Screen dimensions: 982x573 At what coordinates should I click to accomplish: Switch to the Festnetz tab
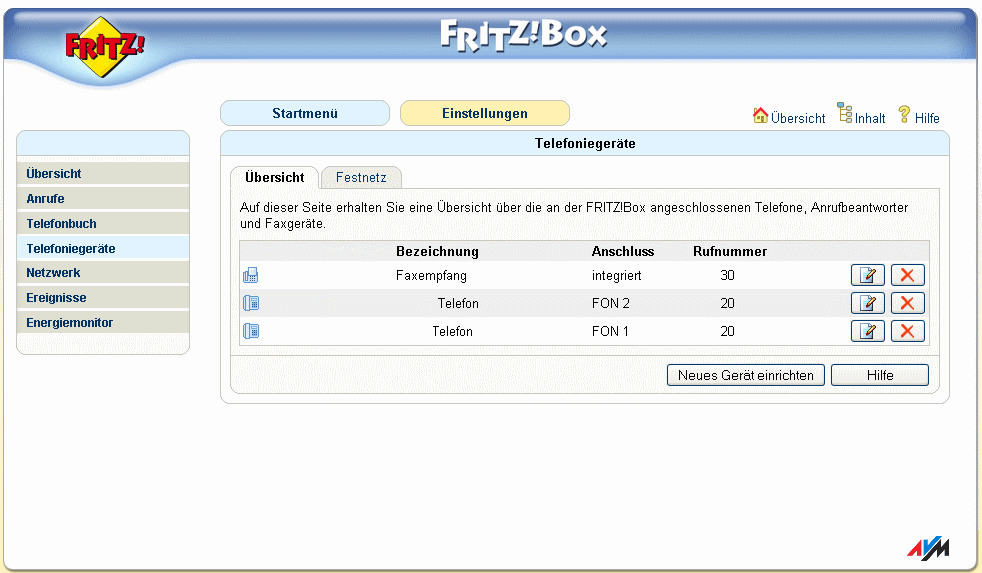(361, 178)
